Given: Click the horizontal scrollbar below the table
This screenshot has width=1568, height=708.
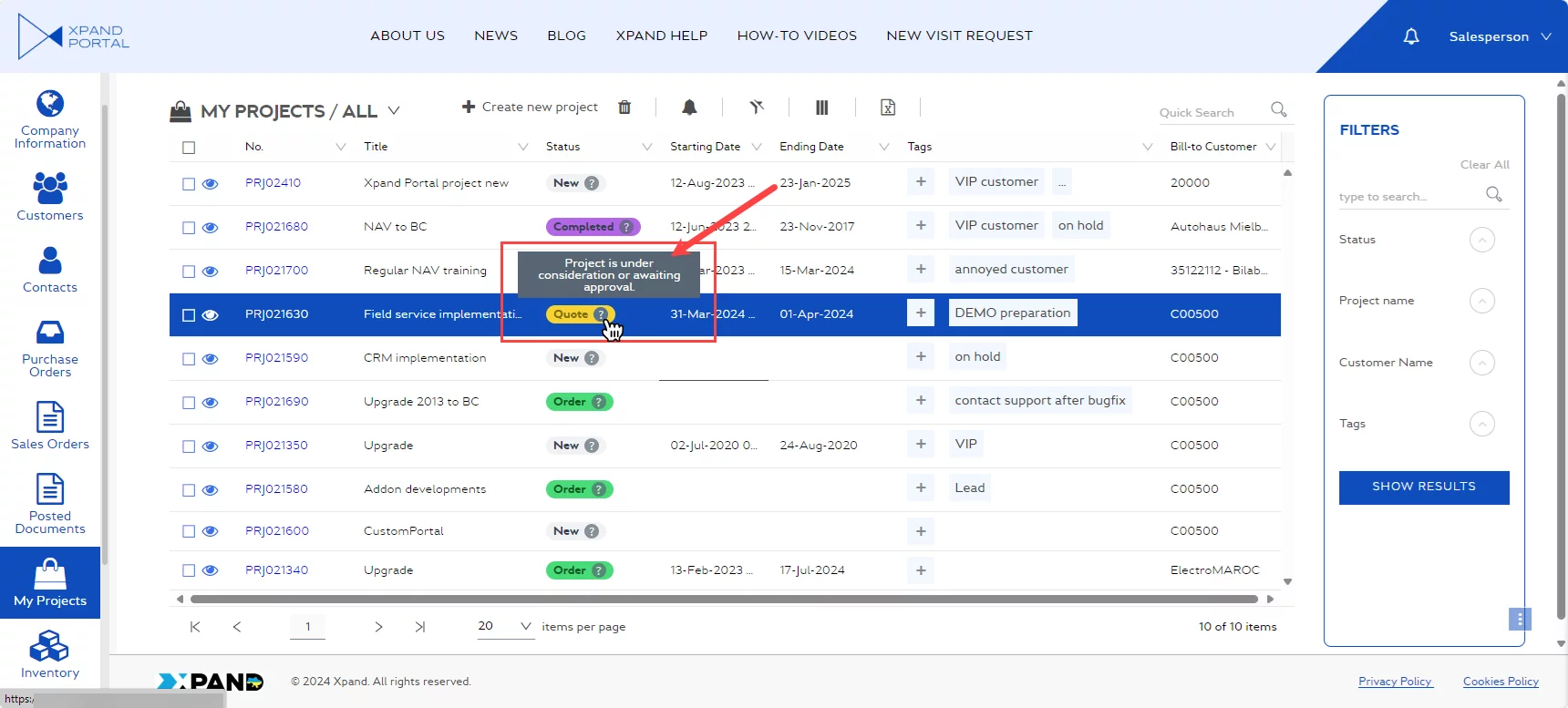Looking at the screenshot, I should pyautogui.click(x=724, y=599).
